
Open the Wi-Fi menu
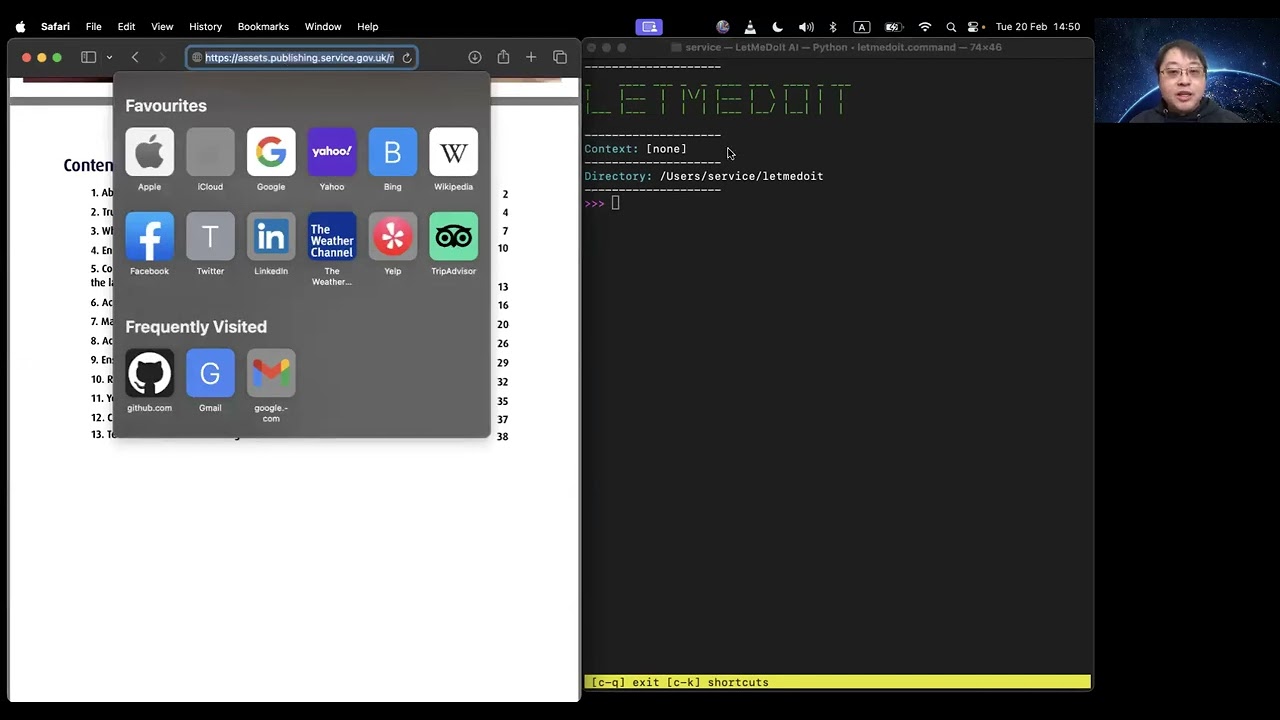coord(925,27)
